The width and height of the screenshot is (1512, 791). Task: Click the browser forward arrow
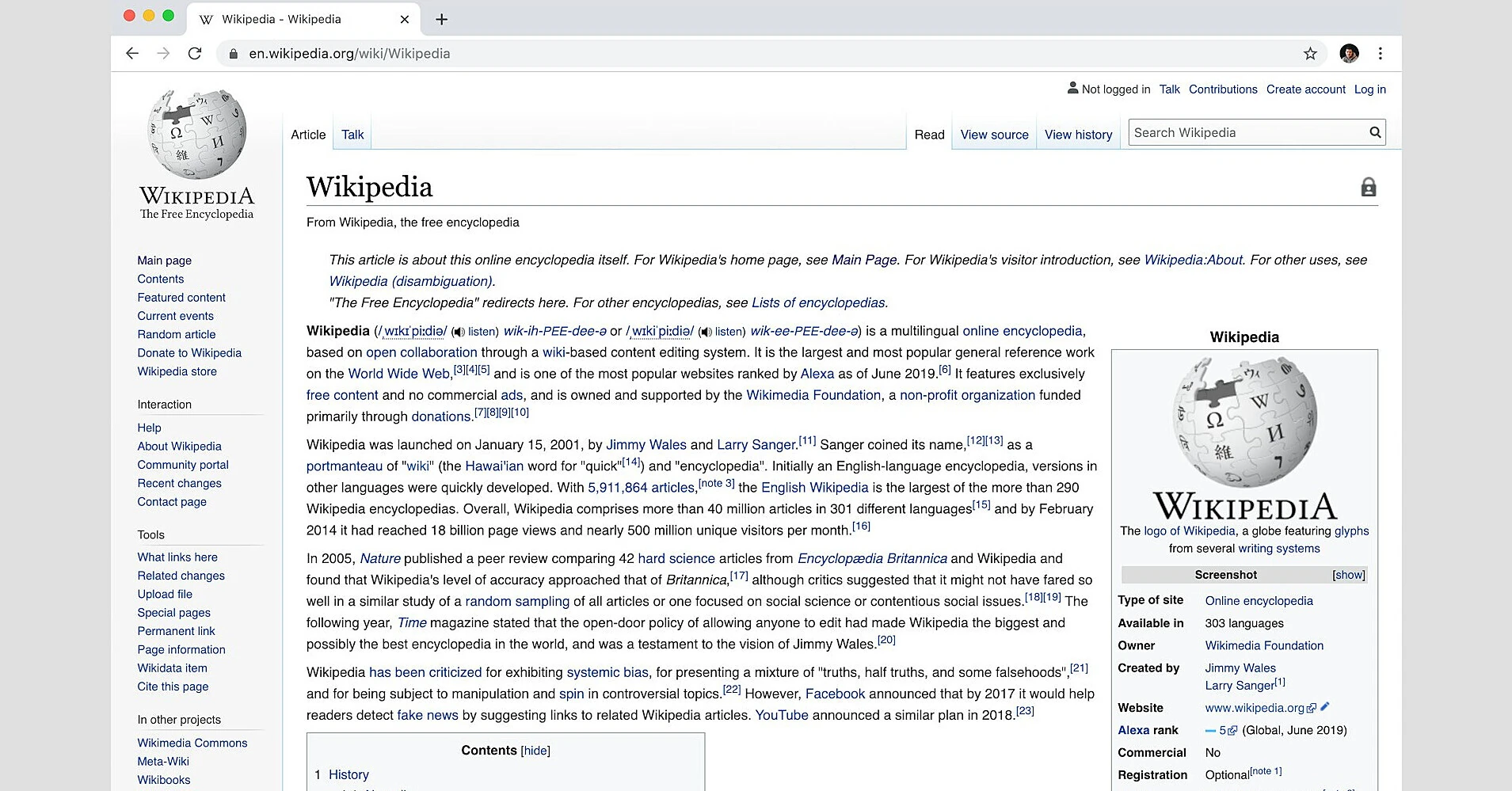point(163,53)
